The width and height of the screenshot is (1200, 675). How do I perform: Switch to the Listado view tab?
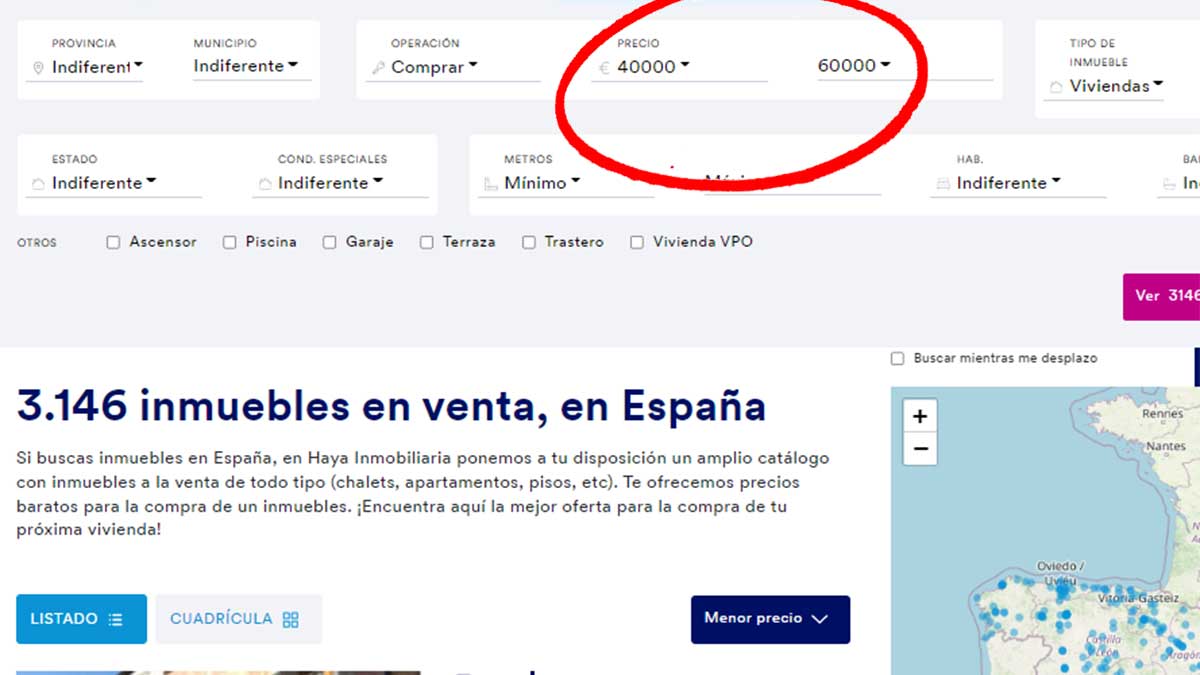pyautogui.click(x=81, y=619)
